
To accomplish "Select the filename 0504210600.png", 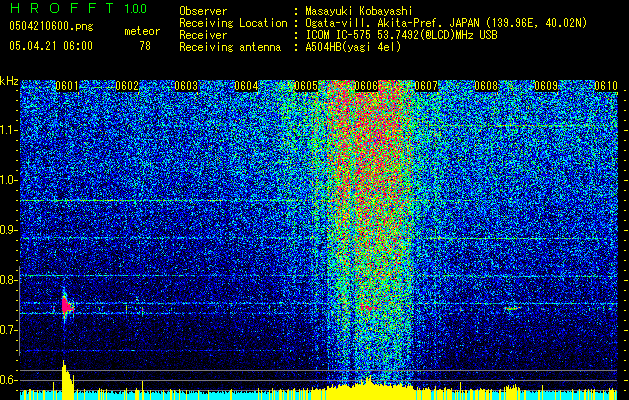I will (x=51, y=26).
